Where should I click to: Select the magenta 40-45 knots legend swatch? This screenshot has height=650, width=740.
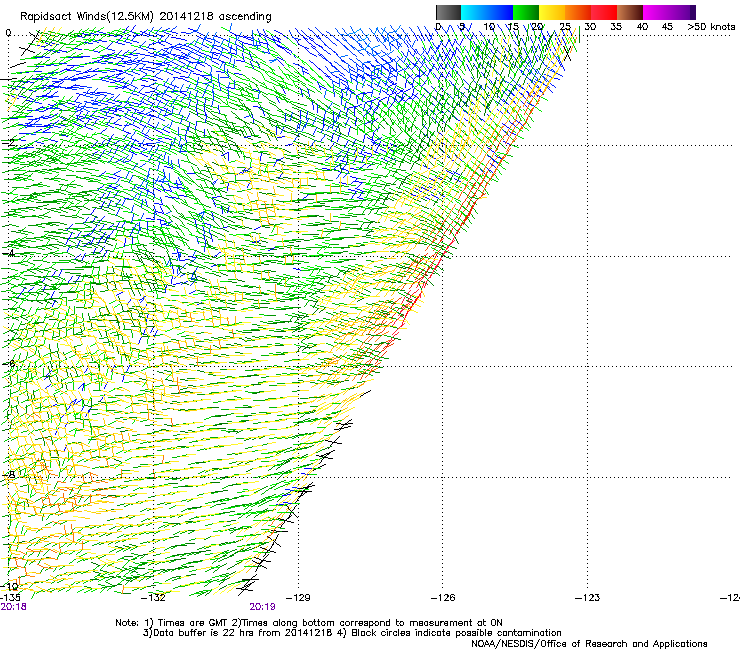pos(656,12)
